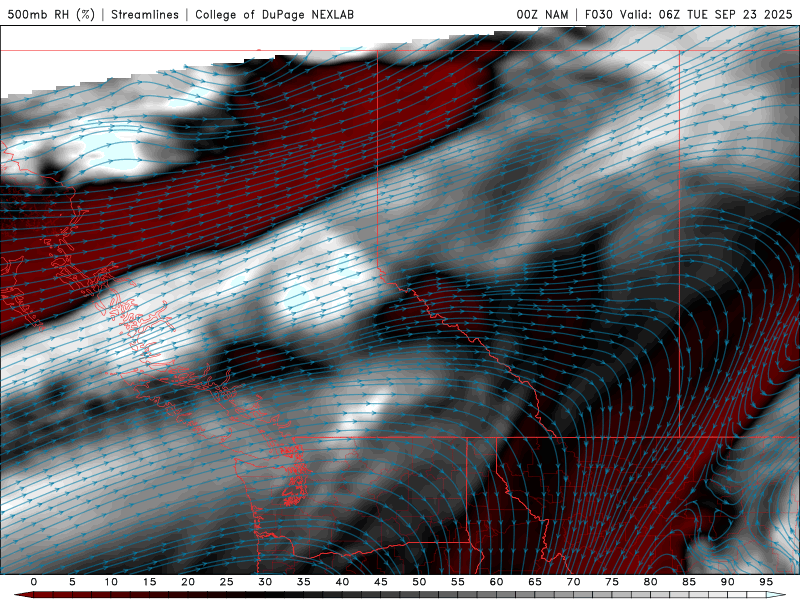Click the "06Z TUE SEP 23 2025" valid time
The image size is (800, 600).
click(x=726, y=14)
